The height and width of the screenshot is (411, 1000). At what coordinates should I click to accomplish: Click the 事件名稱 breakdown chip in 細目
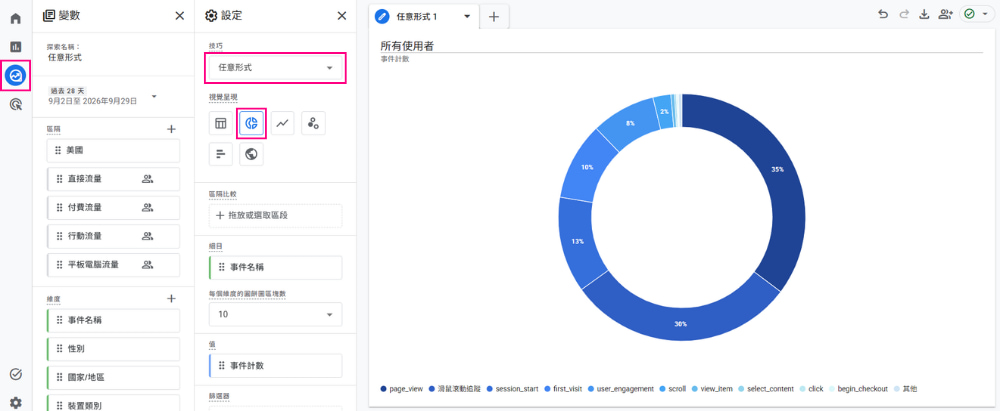[276, 267]
